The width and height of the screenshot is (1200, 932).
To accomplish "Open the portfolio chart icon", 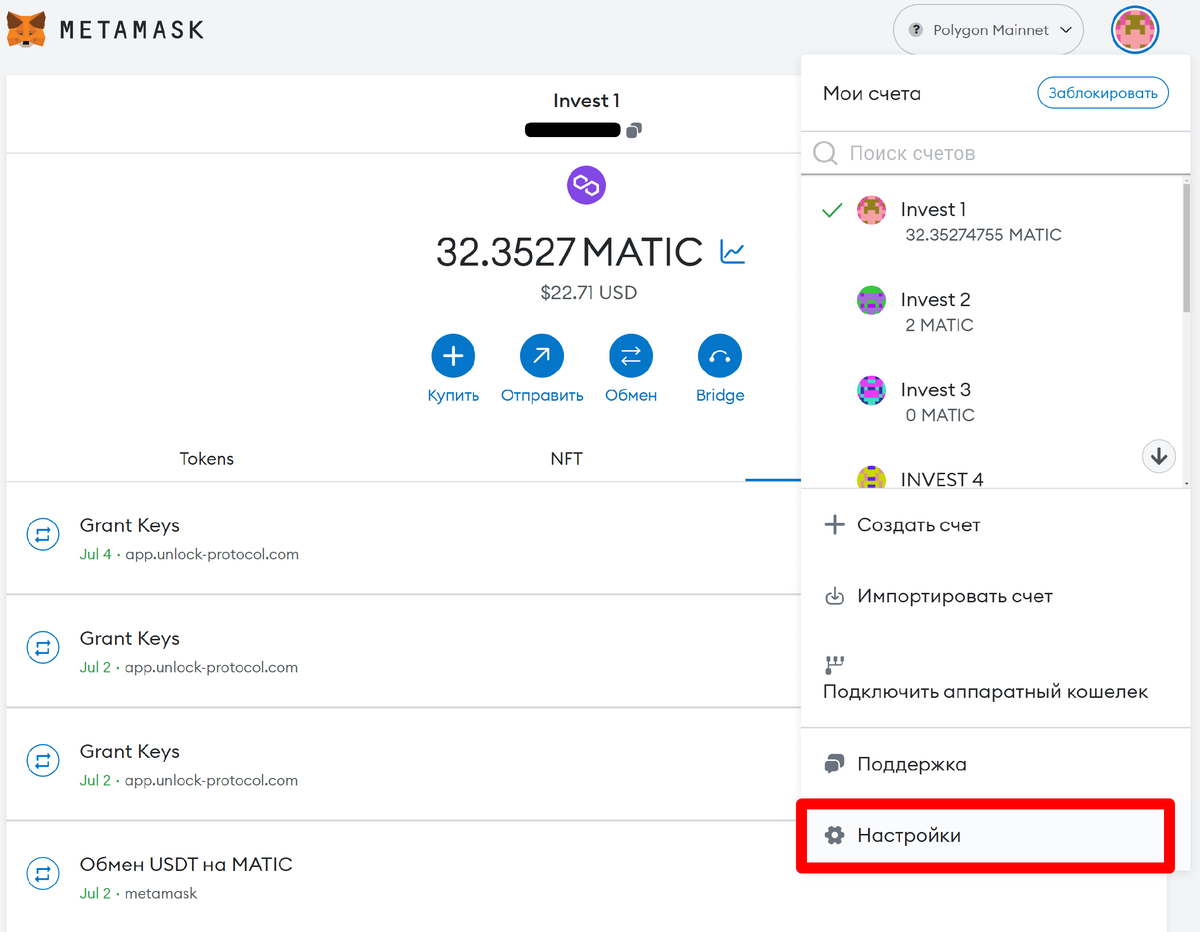I will coord(733,252).
